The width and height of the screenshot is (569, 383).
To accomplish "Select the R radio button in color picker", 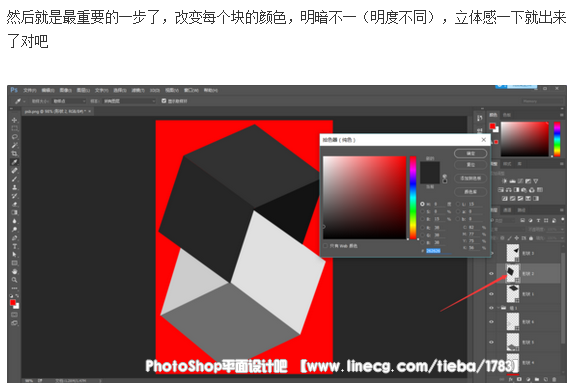I will pos(422,228).
